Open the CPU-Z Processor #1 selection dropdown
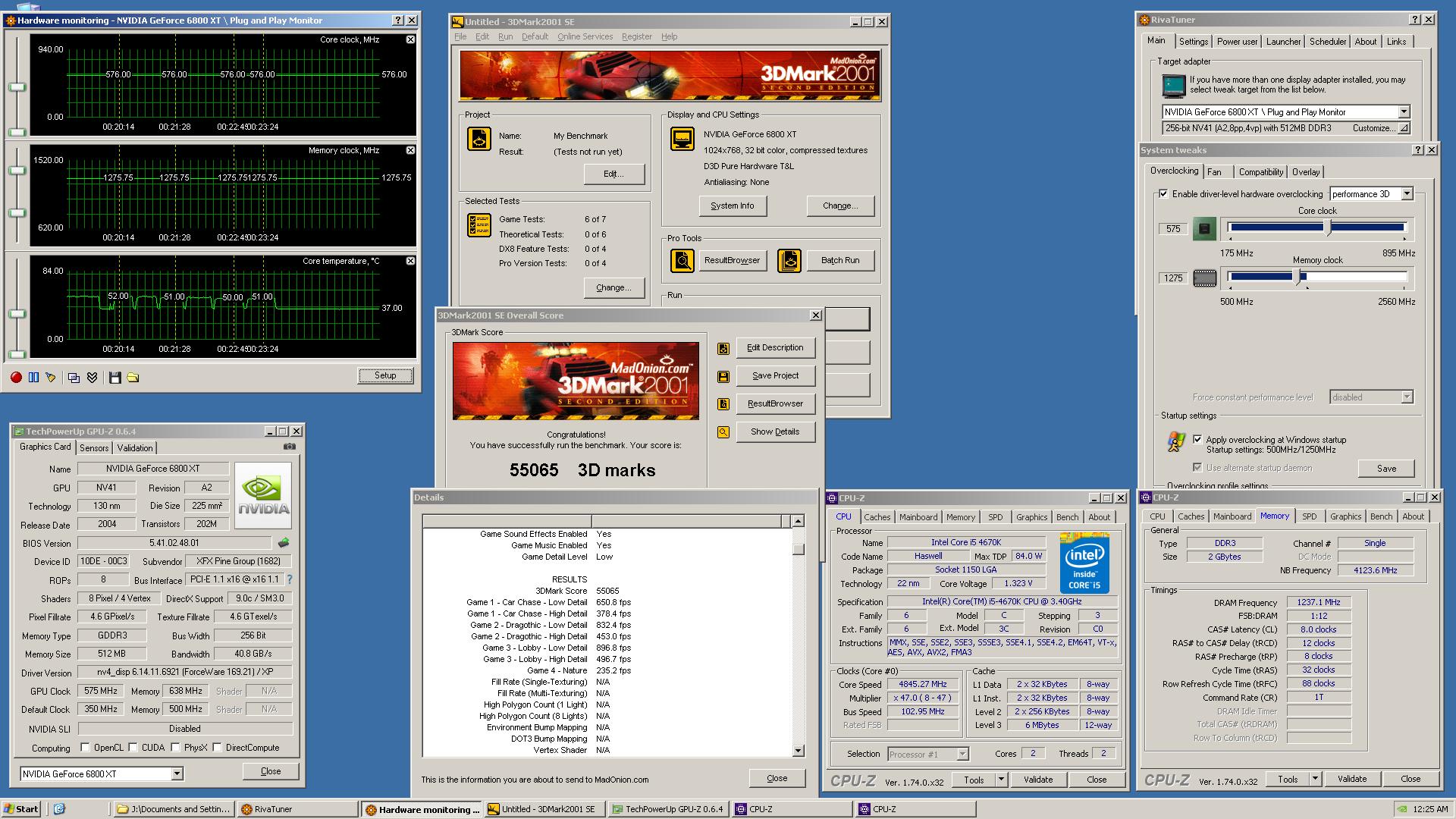Viewport: 1456px width, 819px height. pos(962,754)
